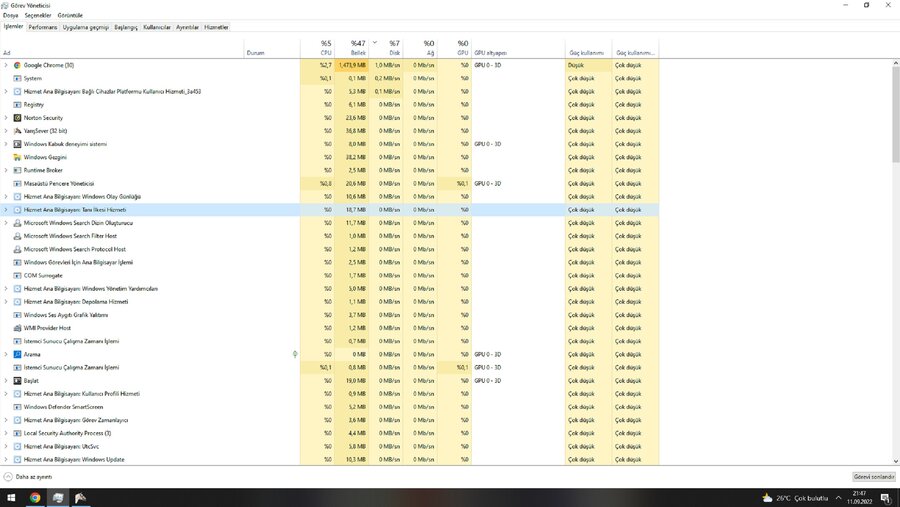Click the Arama search process icon
Image resolution: width=900 pixels, height=507 pixels.
(x=17, y=354)
